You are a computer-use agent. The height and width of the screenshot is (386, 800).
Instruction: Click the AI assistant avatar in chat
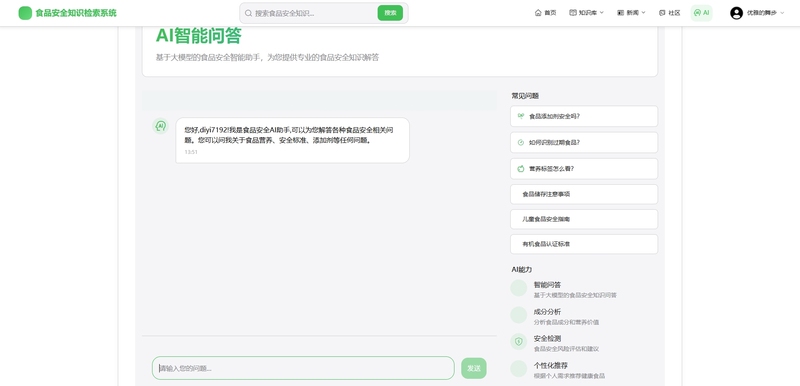161,126
